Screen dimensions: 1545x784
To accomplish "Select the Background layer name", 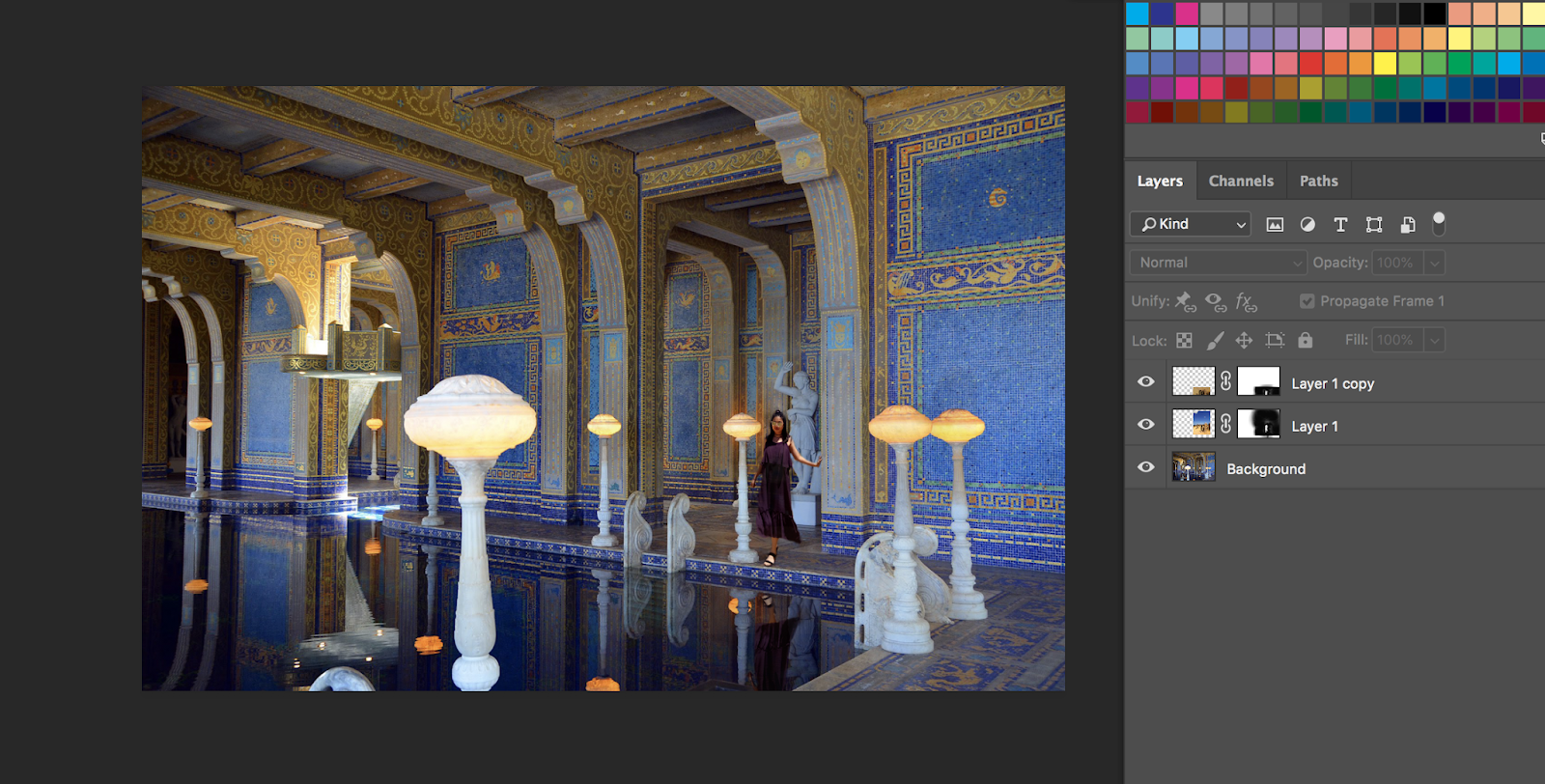I will point(1266,468).
